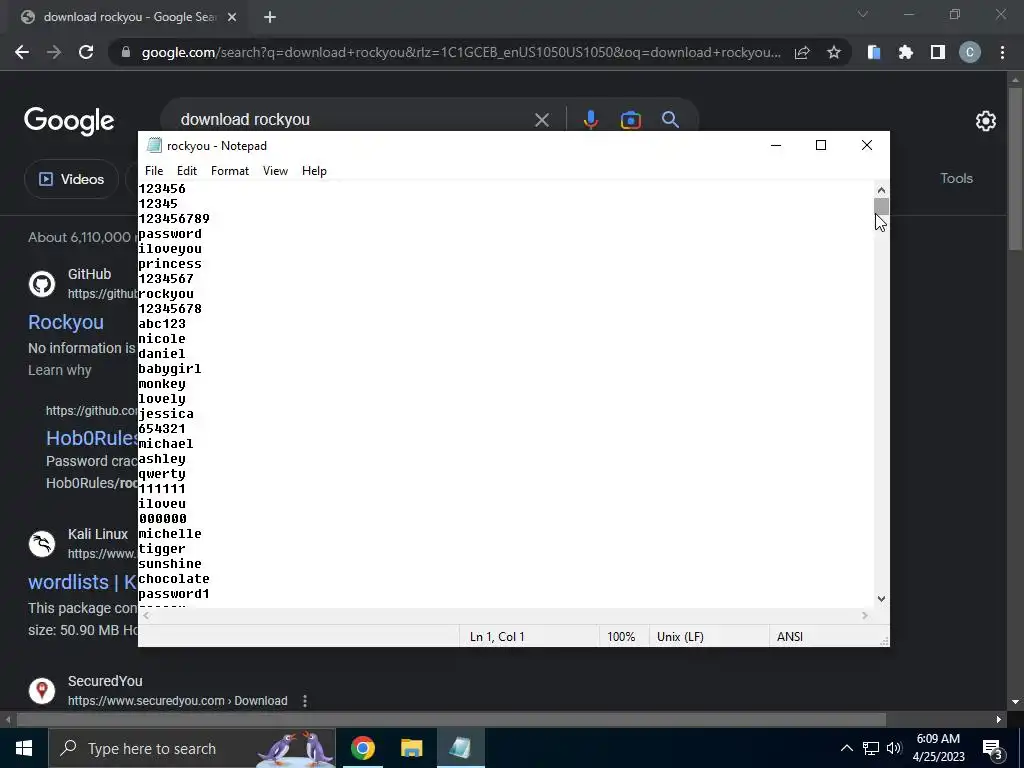The height and width of the screenshot is (768, 1024).
Task: Filter Google results by Videos
Action: tap(71, 179)
